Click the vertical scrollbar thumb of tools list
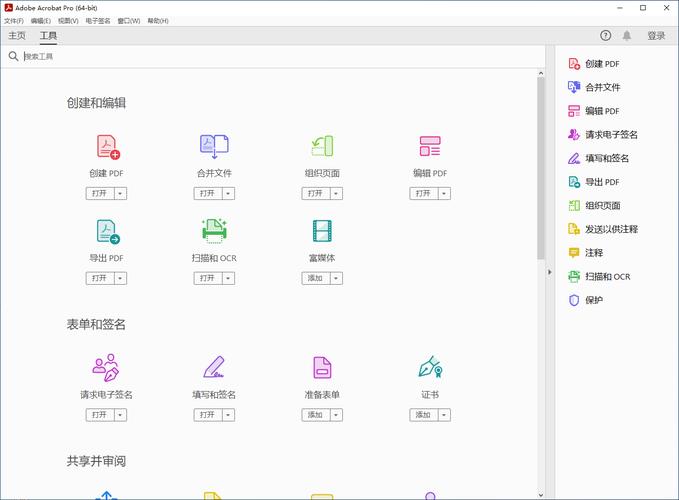 coord(541,169)
